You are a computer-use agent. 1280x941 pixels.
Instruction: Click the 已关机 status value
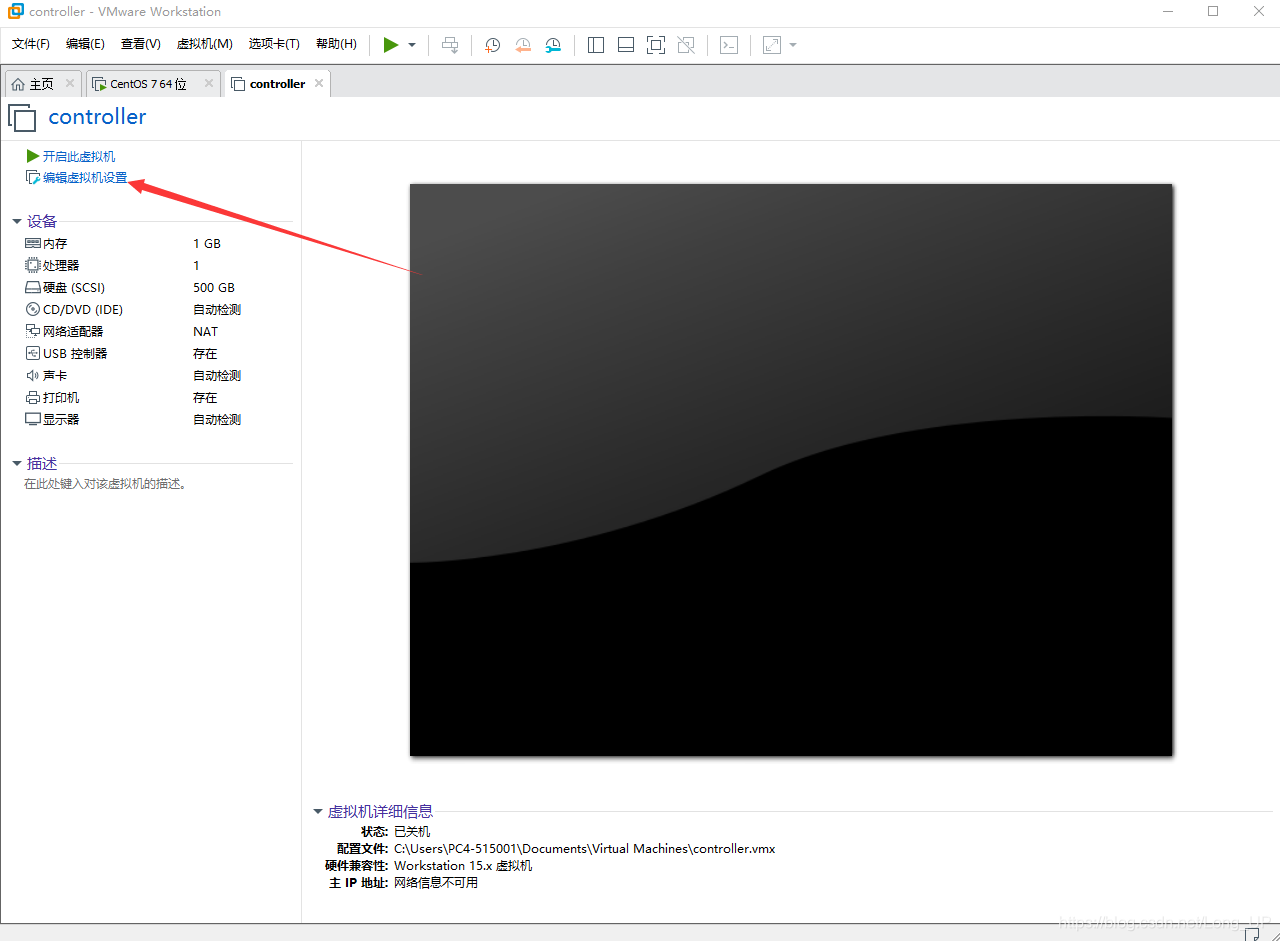tap(412, 832)
